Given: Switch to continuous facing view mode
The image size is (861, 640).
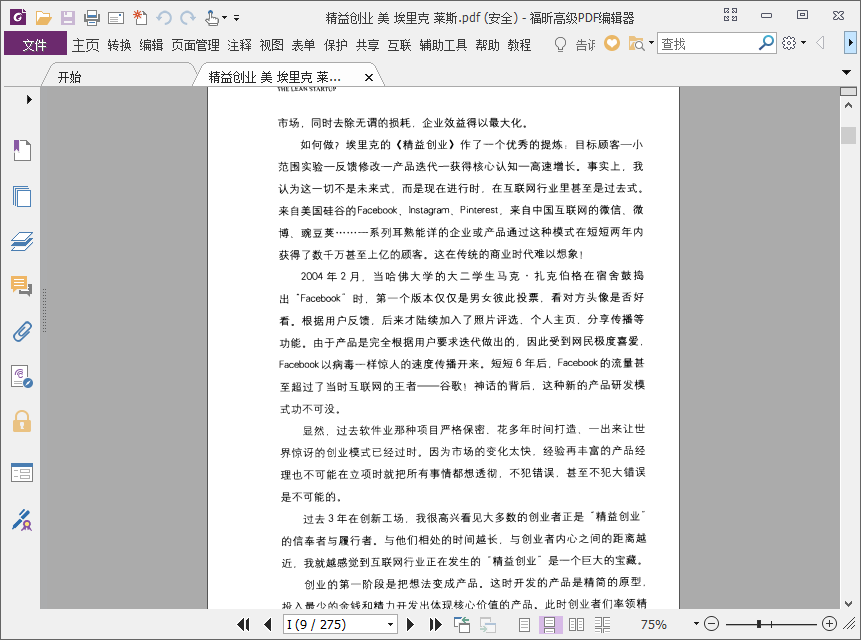Looking at the screenshot, I should click(x=602, y=624).
